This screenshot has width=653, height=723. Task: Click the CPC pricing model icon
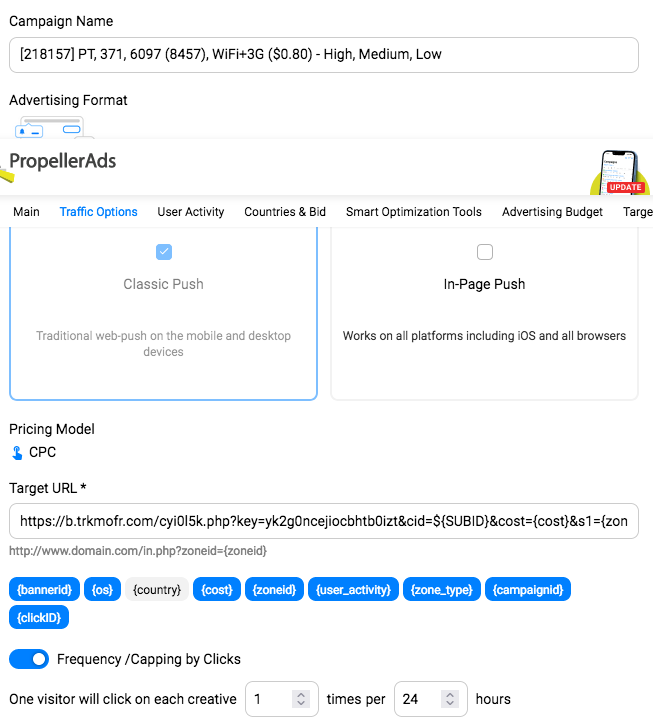coord(17,453)
